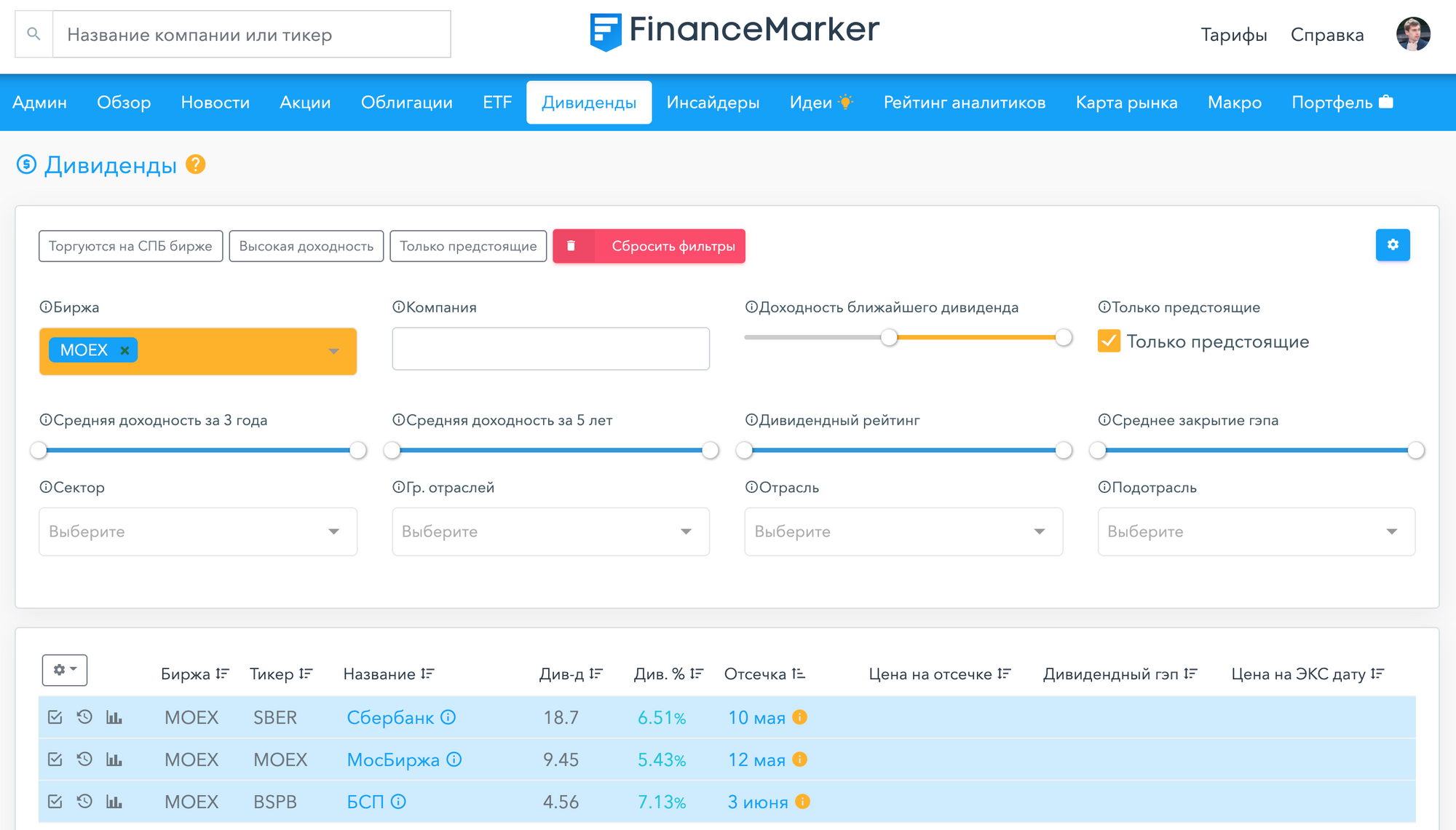The height and width of the screenshot is (830, 1456).
Task: Click the Торгуются на СПБ бирже preset
Action: coord(130,246)
